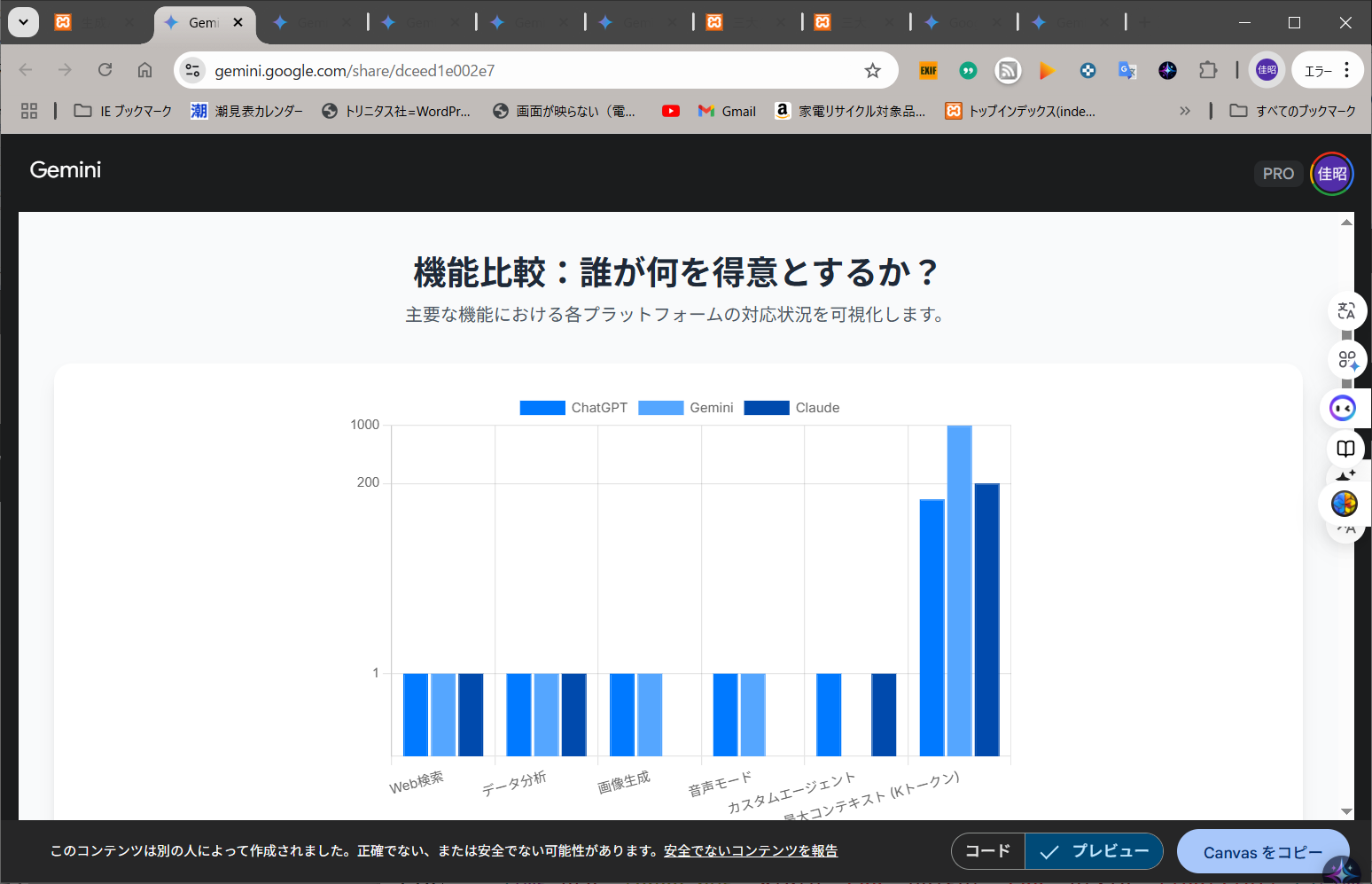
Task: Open the tab search dropdown arrow
Action: [x=23, y=22]
